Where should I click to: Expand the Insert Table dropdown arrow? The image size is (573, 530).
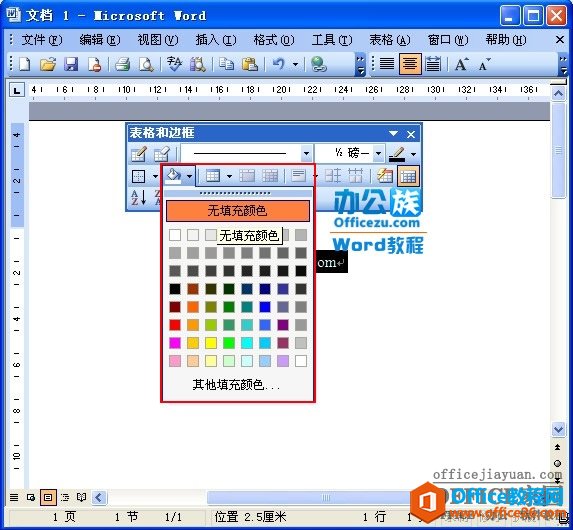229,176
